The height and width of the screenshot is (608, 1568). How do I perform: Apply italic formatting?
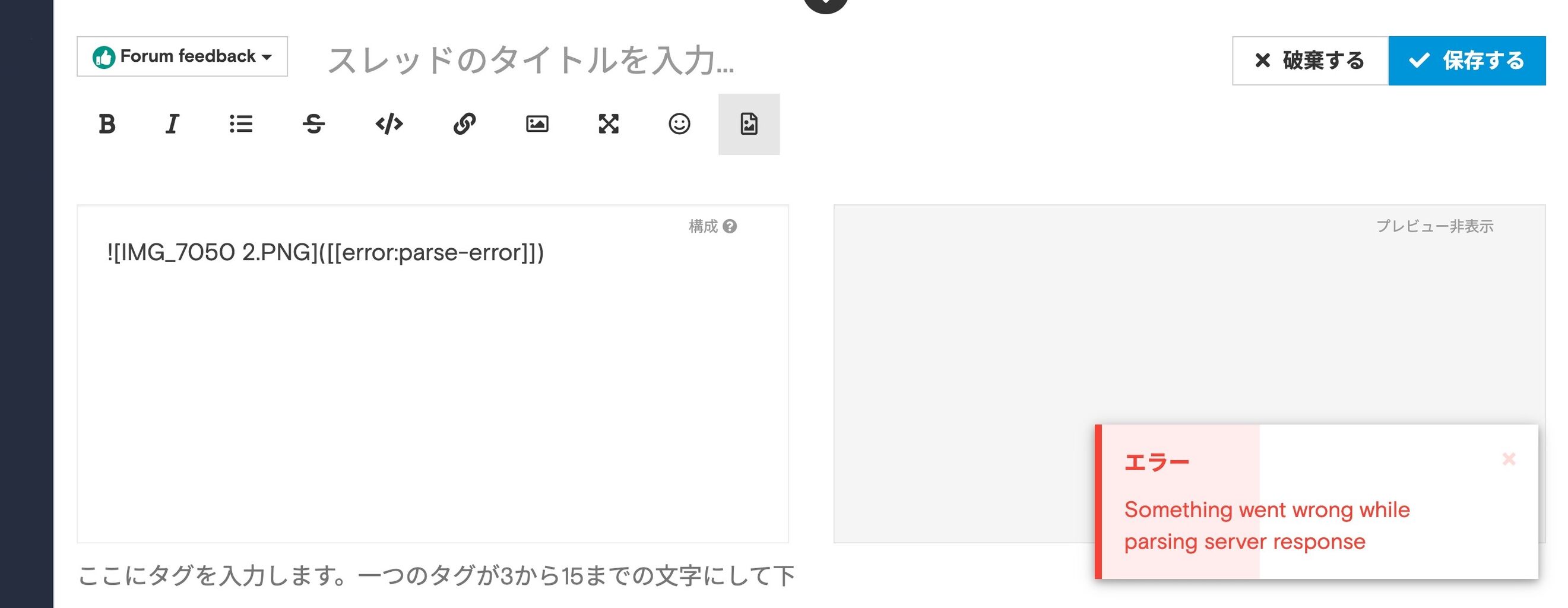(x=172, y=124)
